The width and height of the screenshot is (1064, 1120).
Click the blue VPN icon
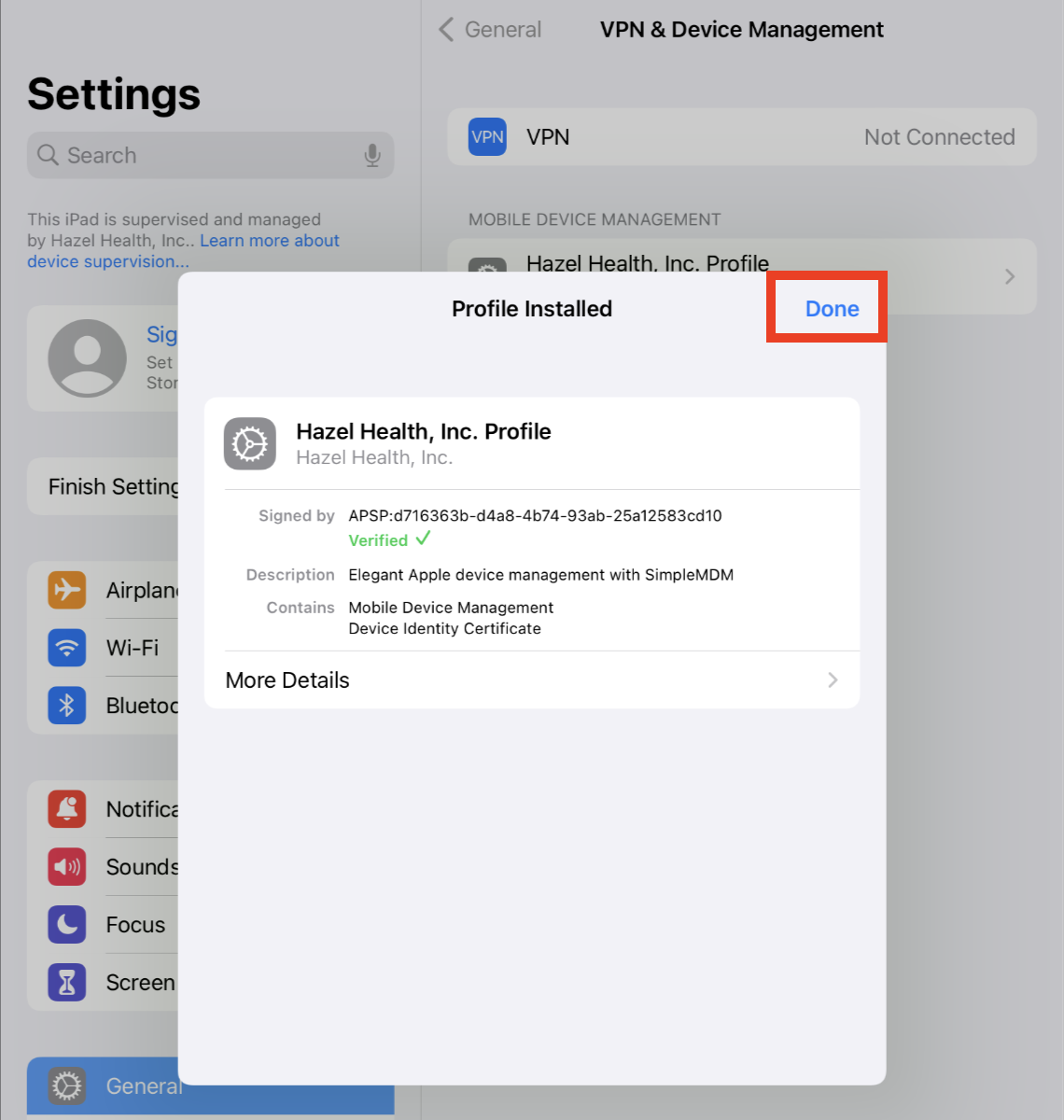click(487, 137)
